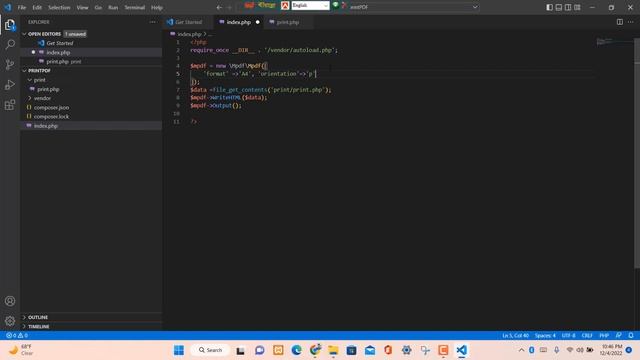640x360 pixels.
Task: Open composer.lock file
Action: [x=91, y=117]
